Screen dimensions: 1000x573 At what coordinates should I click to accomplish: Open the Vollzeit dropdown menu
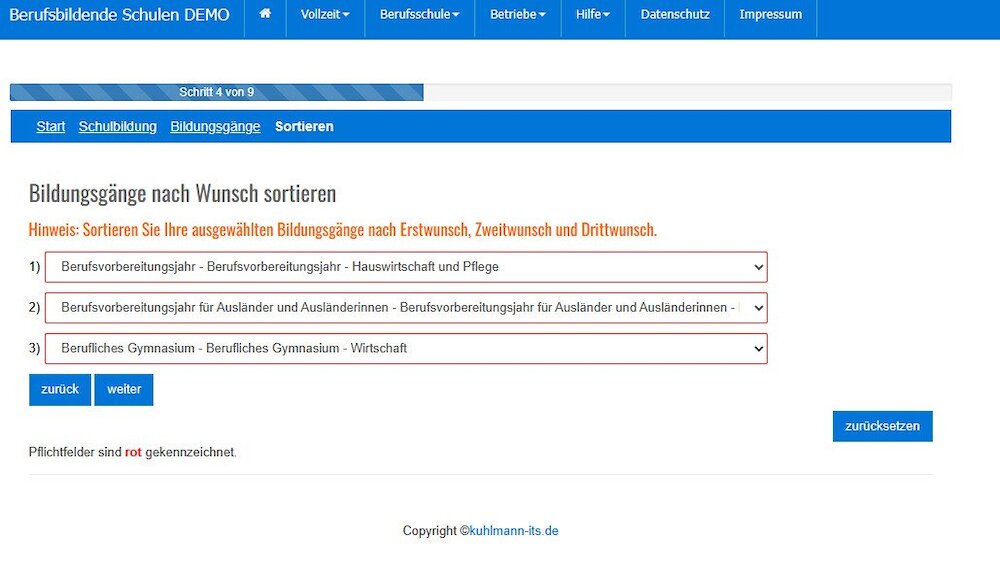click(325, 15)
